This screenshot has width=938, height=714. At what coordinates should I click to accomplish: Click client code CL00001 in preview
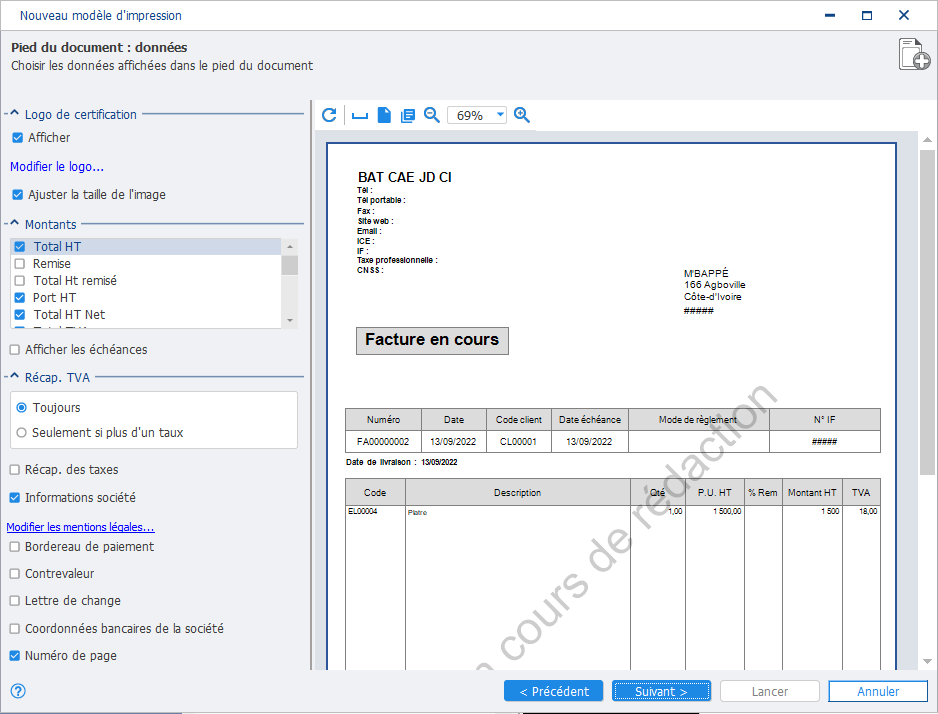pos(518,442)
